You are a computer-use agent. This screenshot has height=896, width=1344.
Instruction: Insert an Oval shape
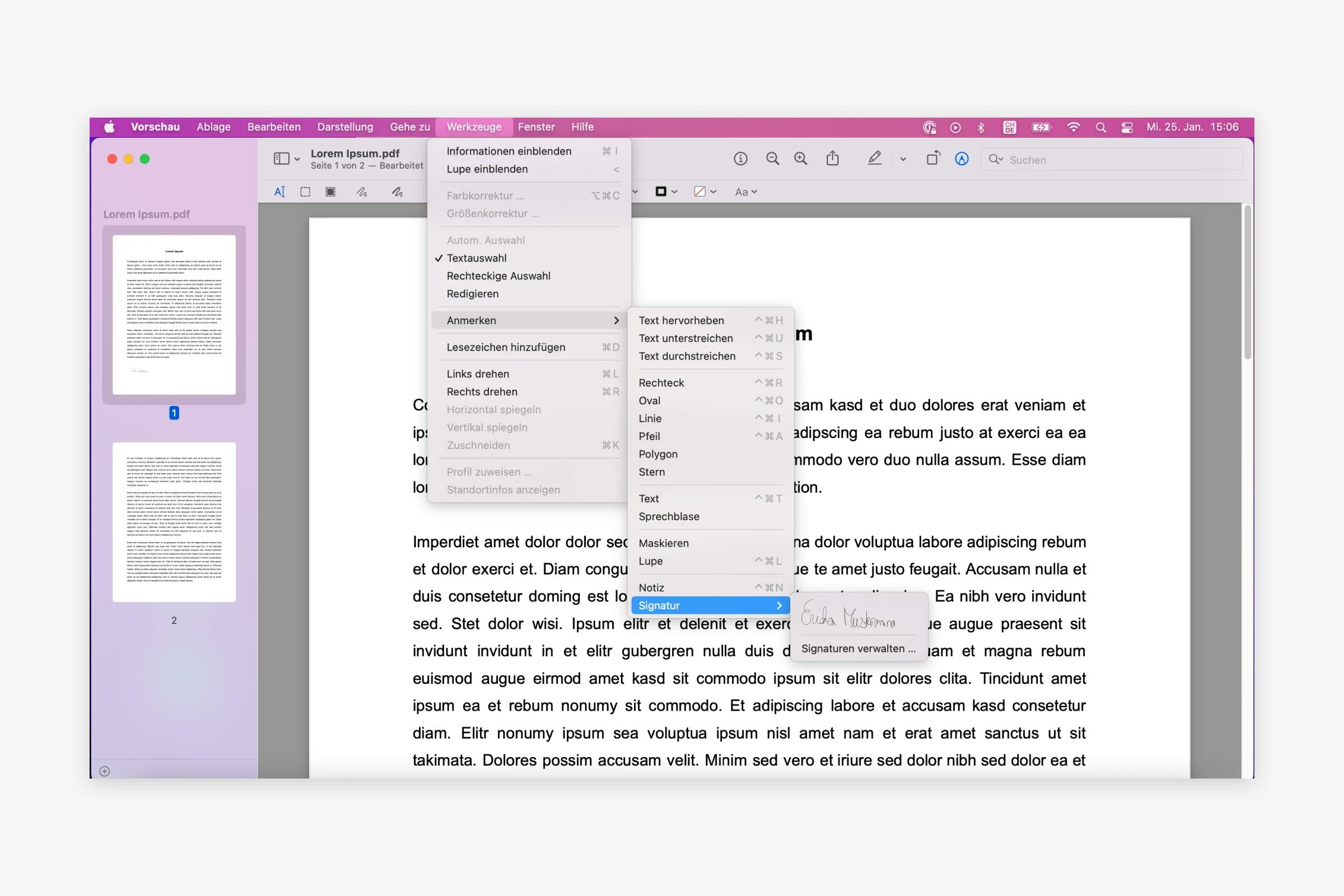(x=710, y=400)
